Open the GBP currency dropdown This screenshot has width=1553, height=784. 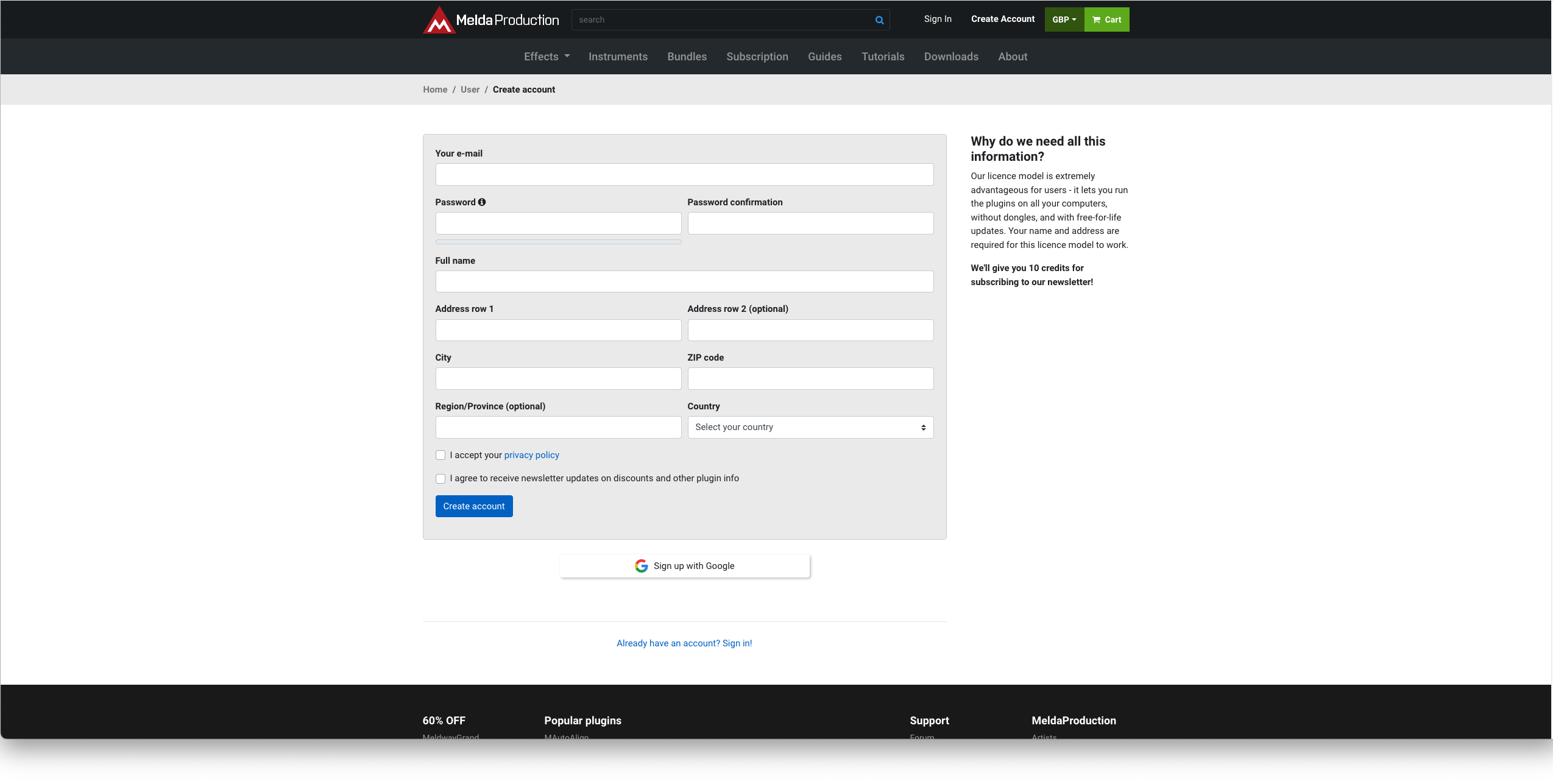pyautogui.click(x=1064, y=19)
